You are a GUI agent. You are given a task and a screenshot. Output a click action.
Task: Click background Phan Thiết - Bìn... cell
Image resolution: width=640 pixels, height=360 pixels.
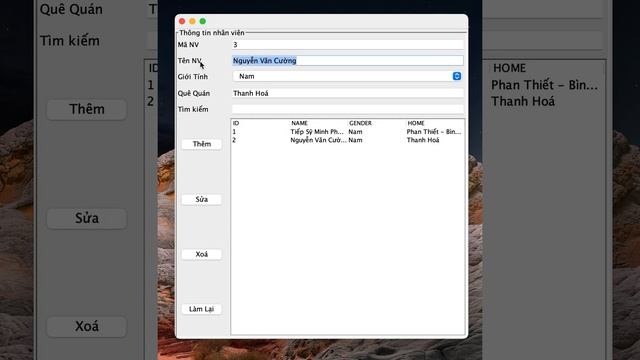click(544, 85)
